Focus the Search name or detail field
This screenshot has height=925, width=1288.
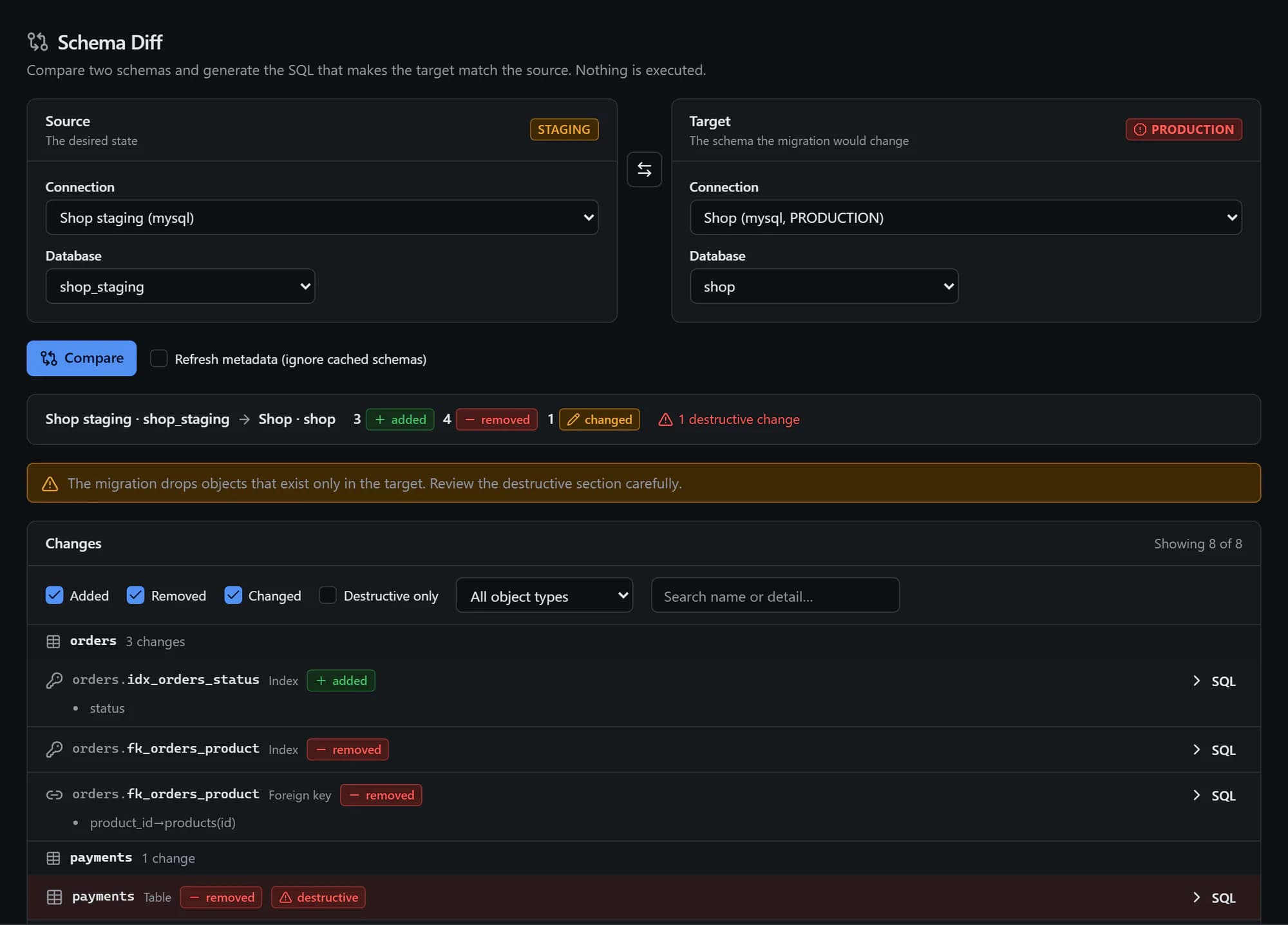tap(775, 595)
